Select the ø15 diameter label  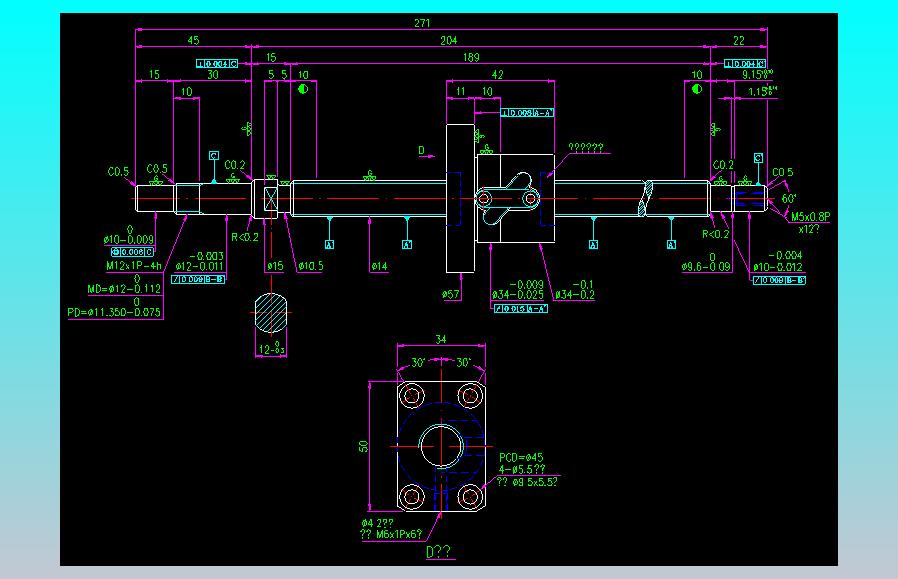[x=275, y=266]
